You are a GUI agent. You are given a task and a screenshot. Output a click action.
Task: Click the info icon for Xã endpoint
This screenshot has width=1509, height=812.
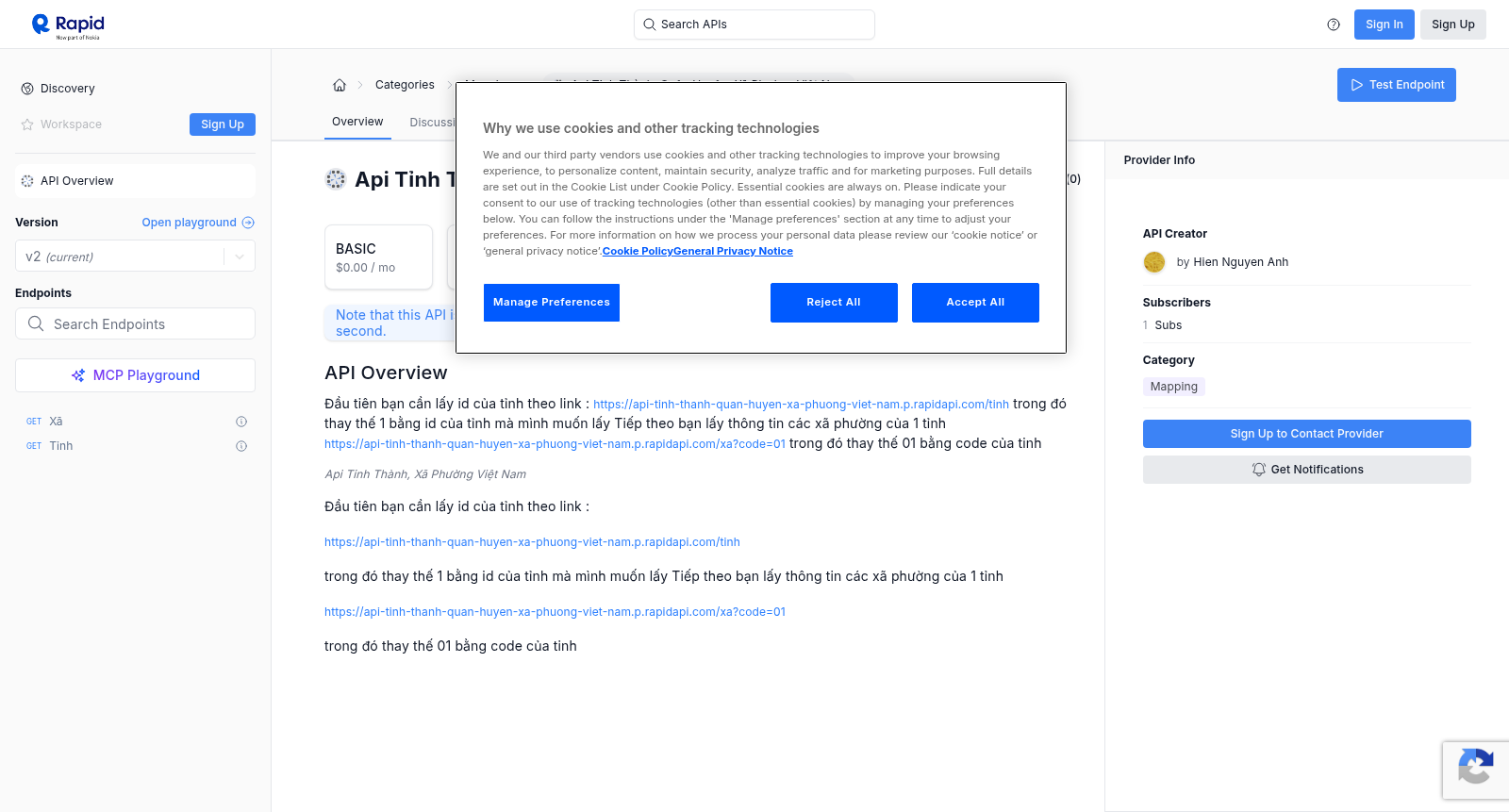click(241, 422)
